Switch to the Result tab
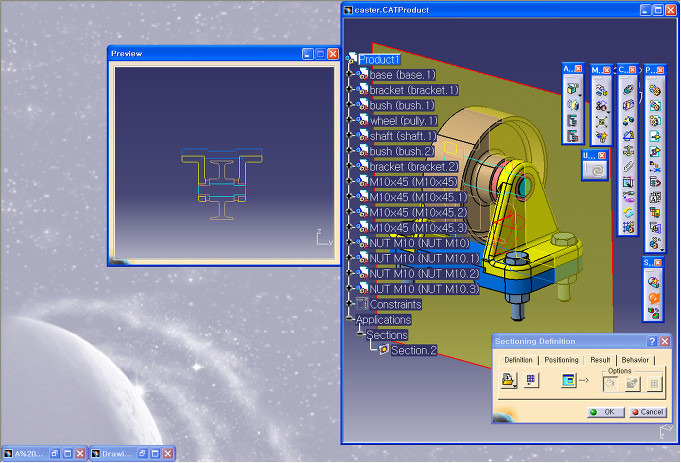The width and height of the screenshot is (681, 463). coord(600,360)
